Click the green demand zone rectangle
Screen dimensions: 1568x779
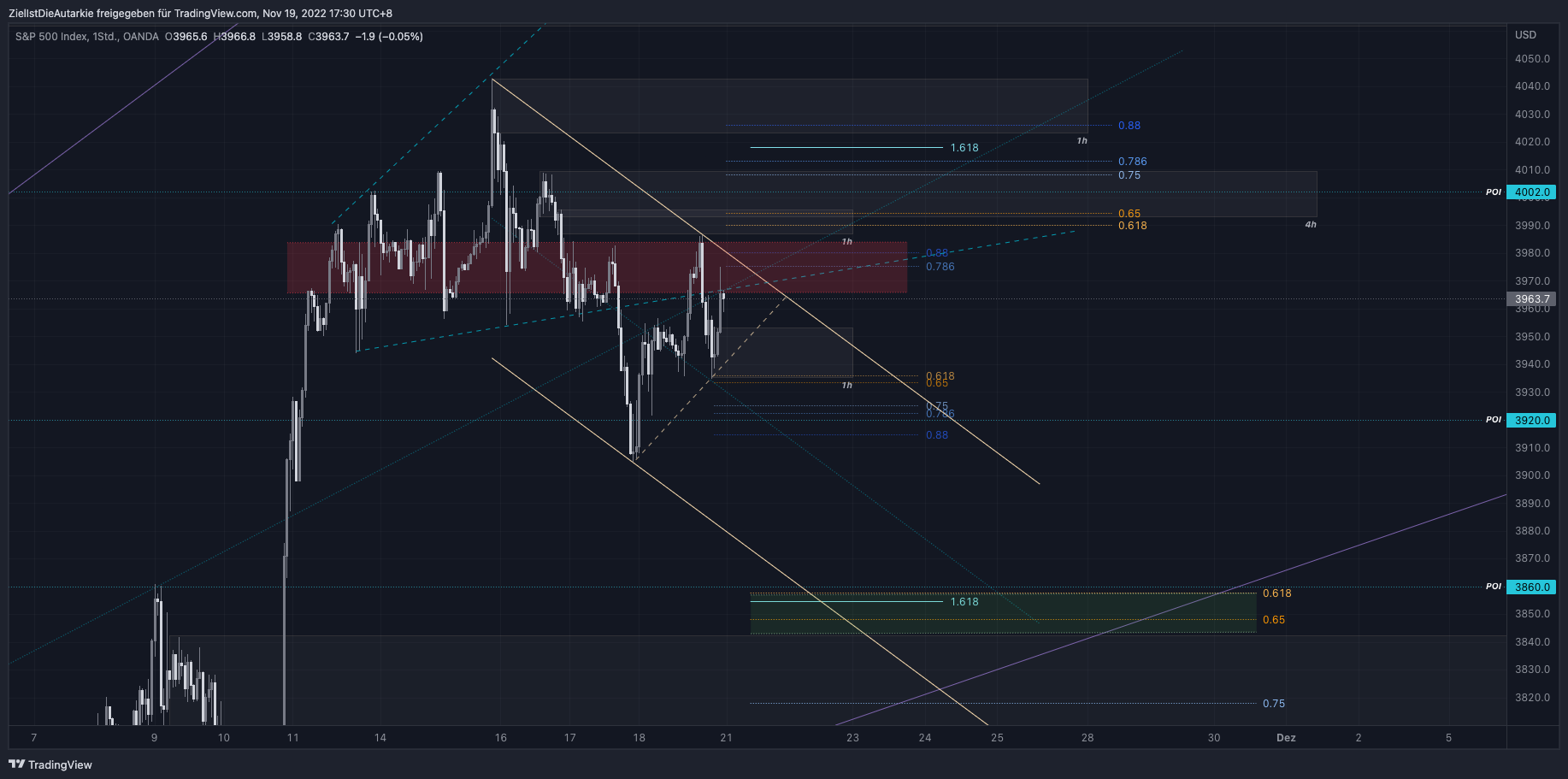tap(1003, 613)
